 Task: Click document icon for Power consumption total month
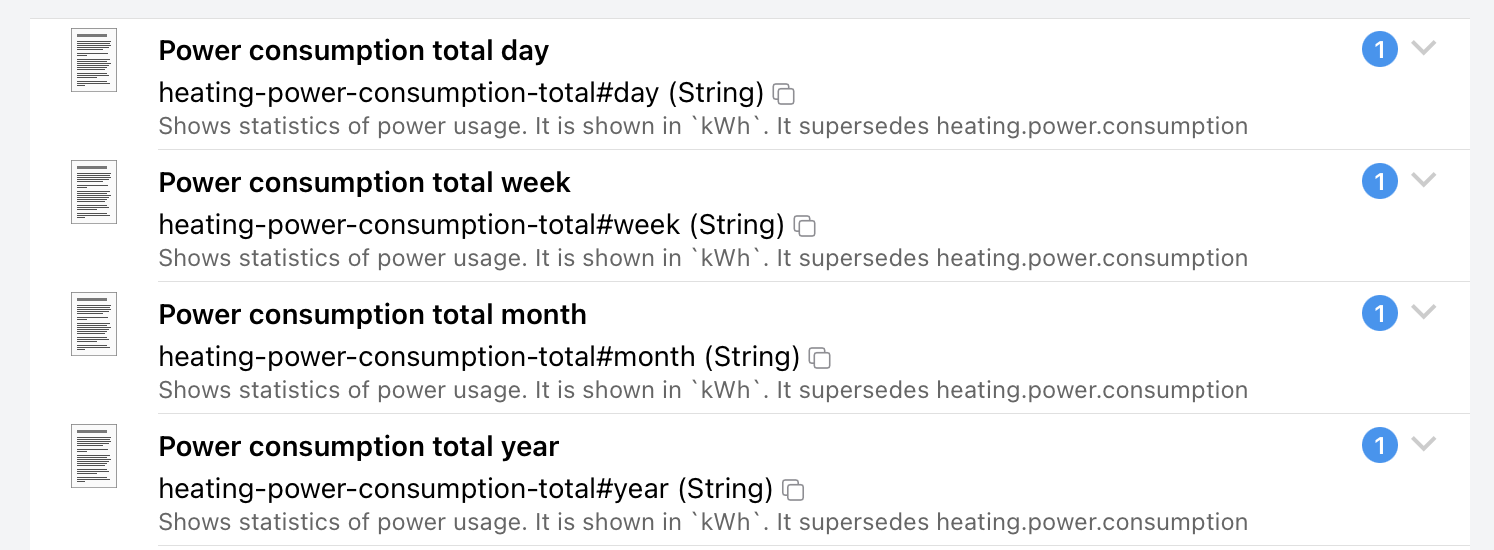pos(94,324)
